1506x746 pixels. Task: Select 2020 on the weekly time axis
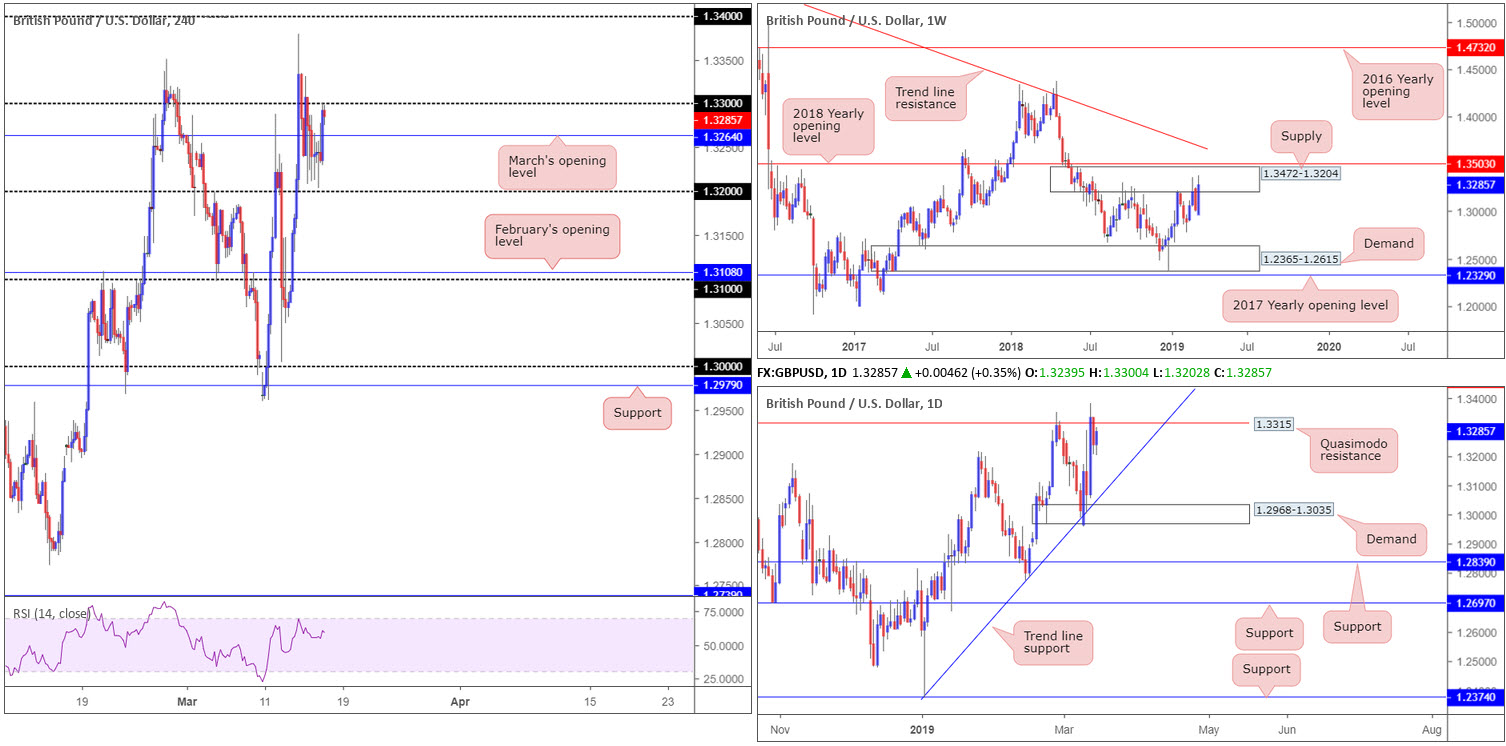[x=1330, y=345]
